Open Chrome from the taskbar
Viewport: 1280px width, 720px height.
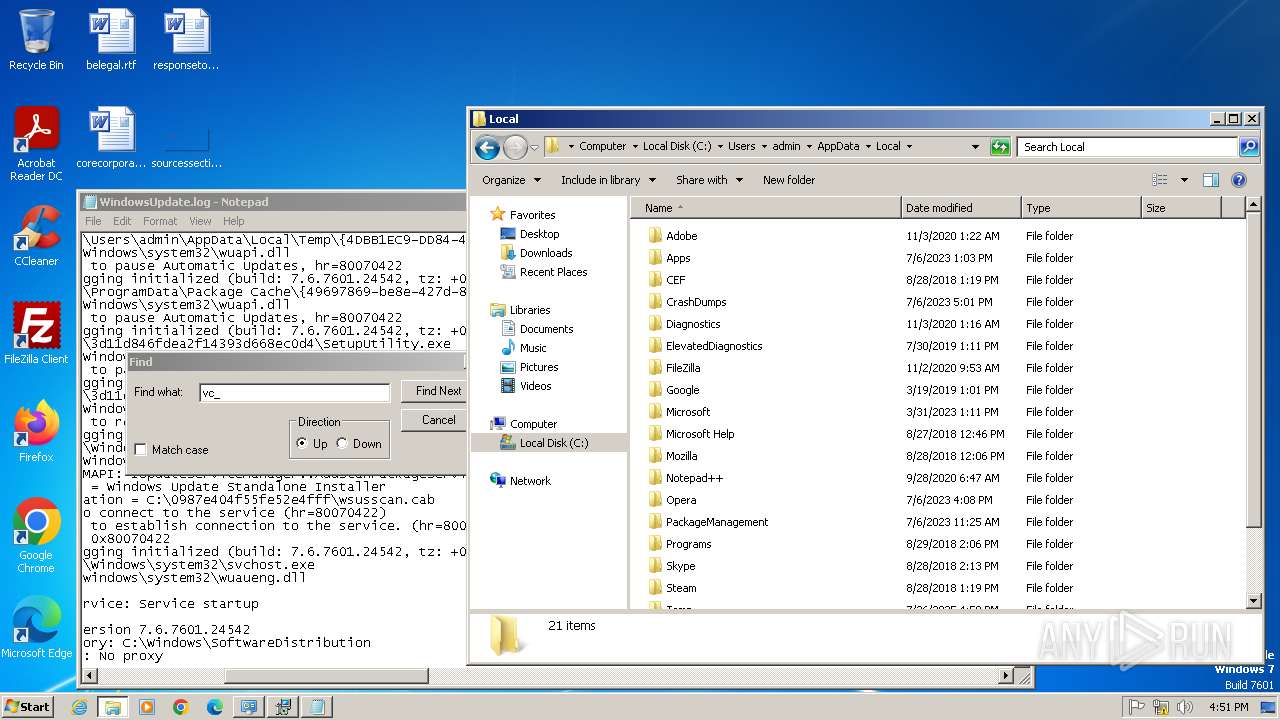(x=181, y=707)
